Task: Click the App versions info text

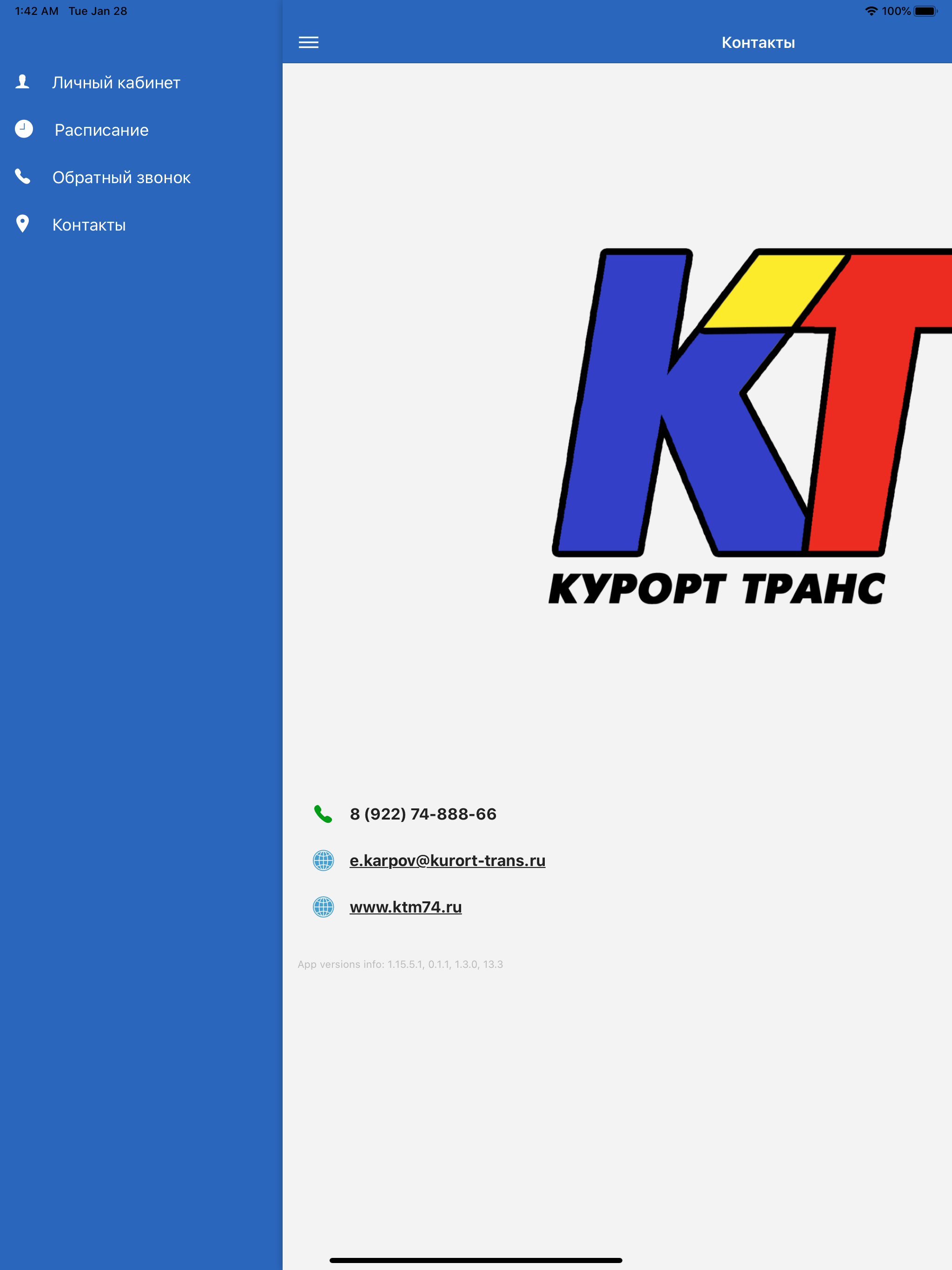Action: point(400,964)
